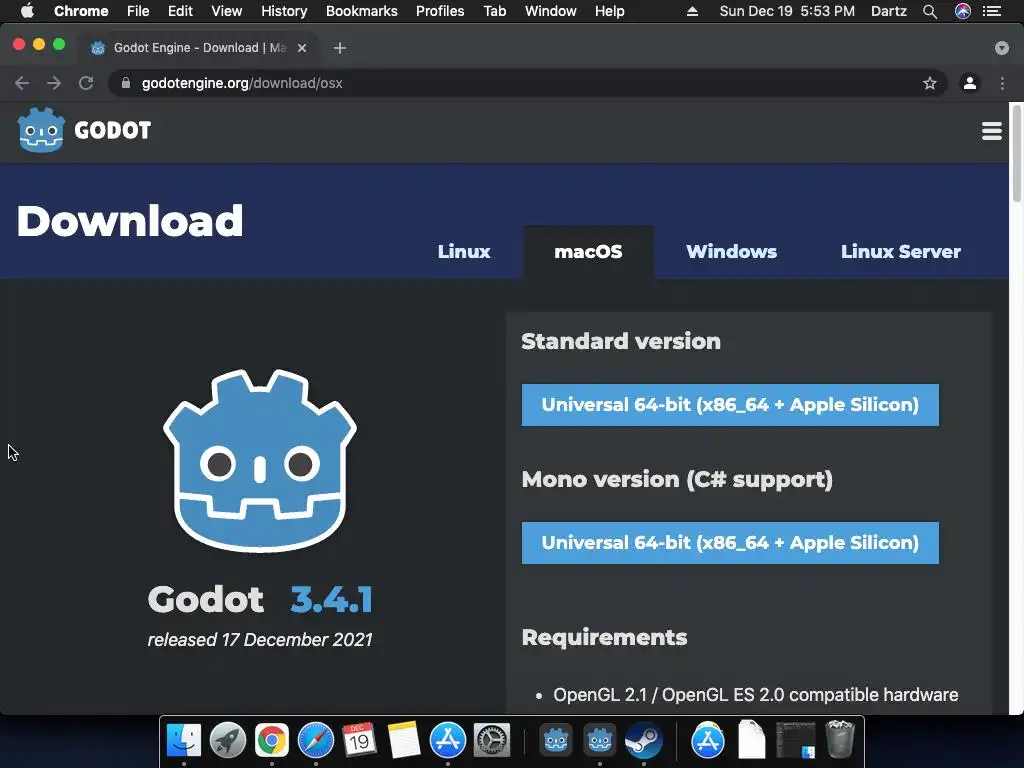1024x768 pixels.
Task: Open a new tab with the plus button
Action: 340,48
